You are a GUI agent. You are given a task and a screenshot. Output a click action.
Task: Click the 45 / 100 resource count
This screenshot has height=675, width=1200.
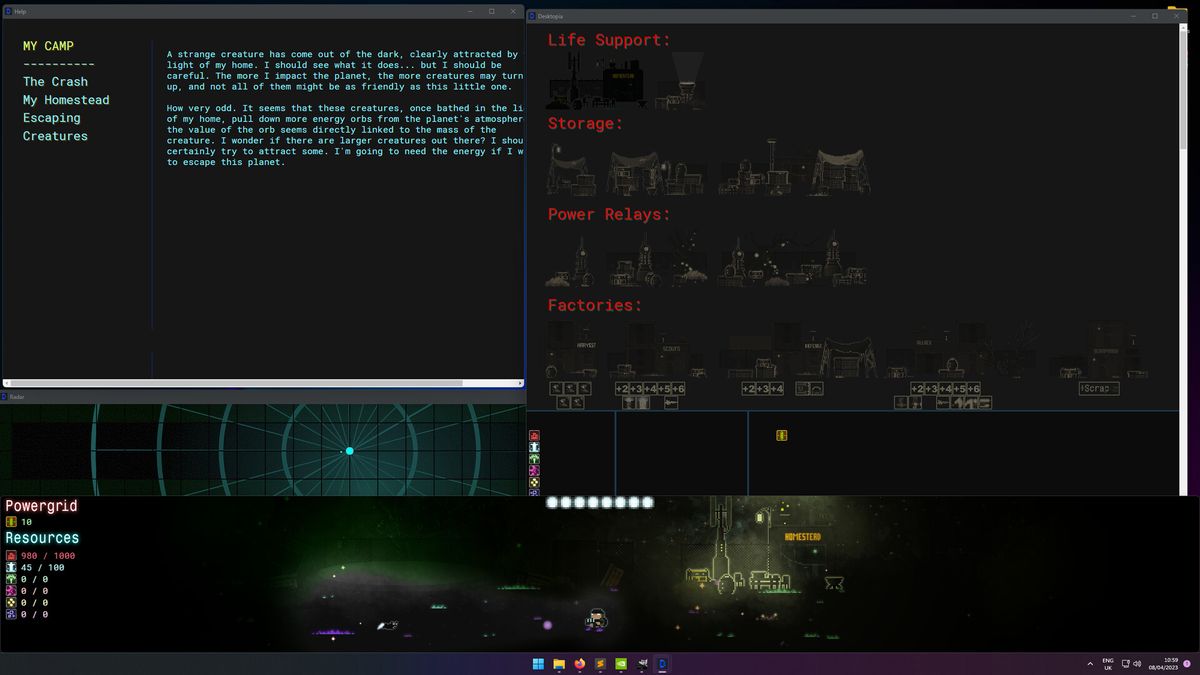[43, 568]
